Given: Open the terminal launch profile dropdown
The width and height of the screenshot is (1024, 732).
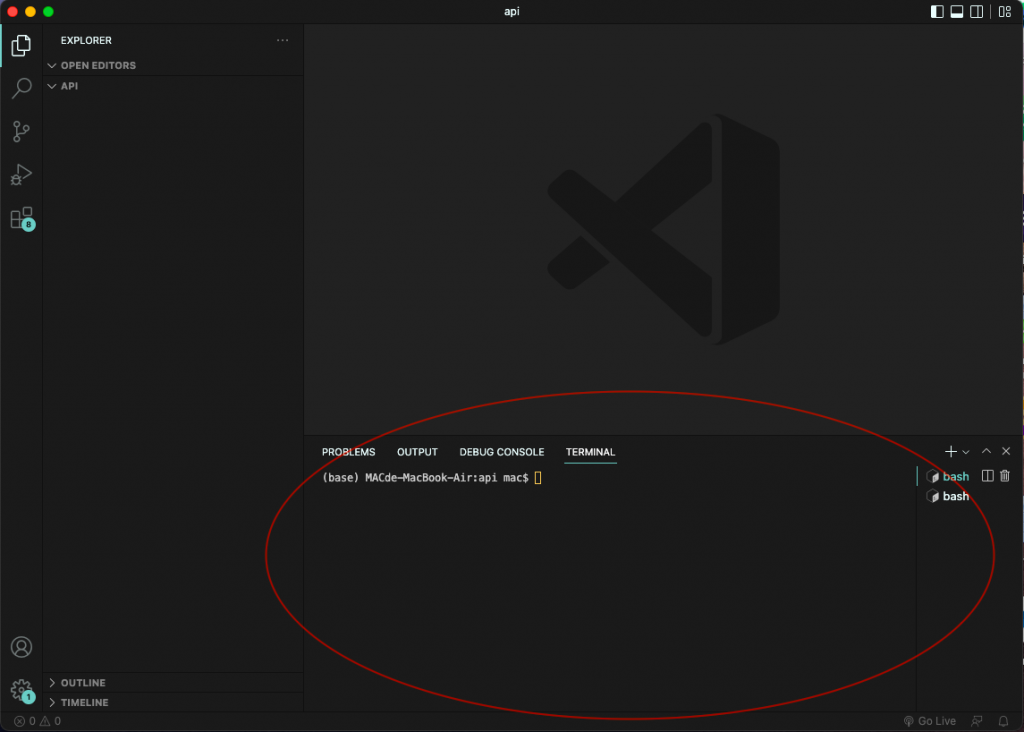Looking at the screenshot, I should (x=966, y=452).
